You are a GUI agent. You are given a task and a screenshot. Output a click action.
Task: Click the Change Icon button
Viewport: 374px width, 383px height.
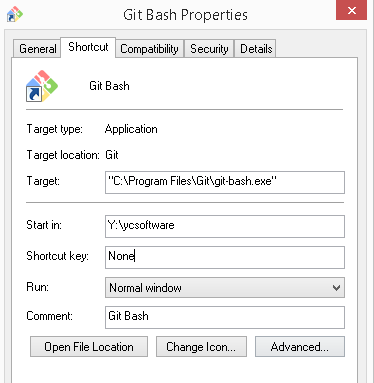tap(201, 347)
